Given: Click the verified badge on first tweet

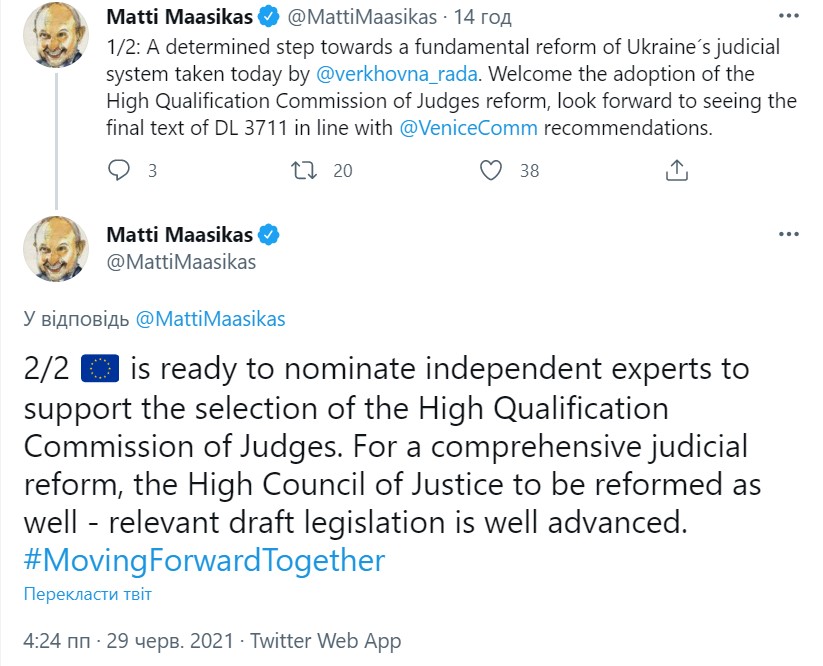Looking at the screenshot, I should [x=269, y=17].
